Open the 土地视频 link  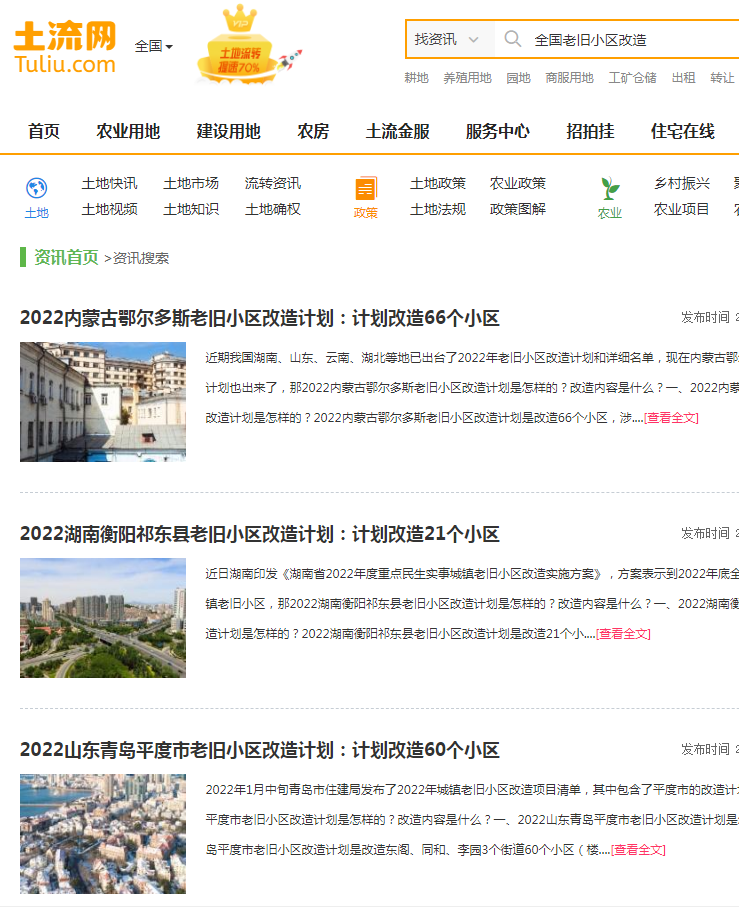109,209
